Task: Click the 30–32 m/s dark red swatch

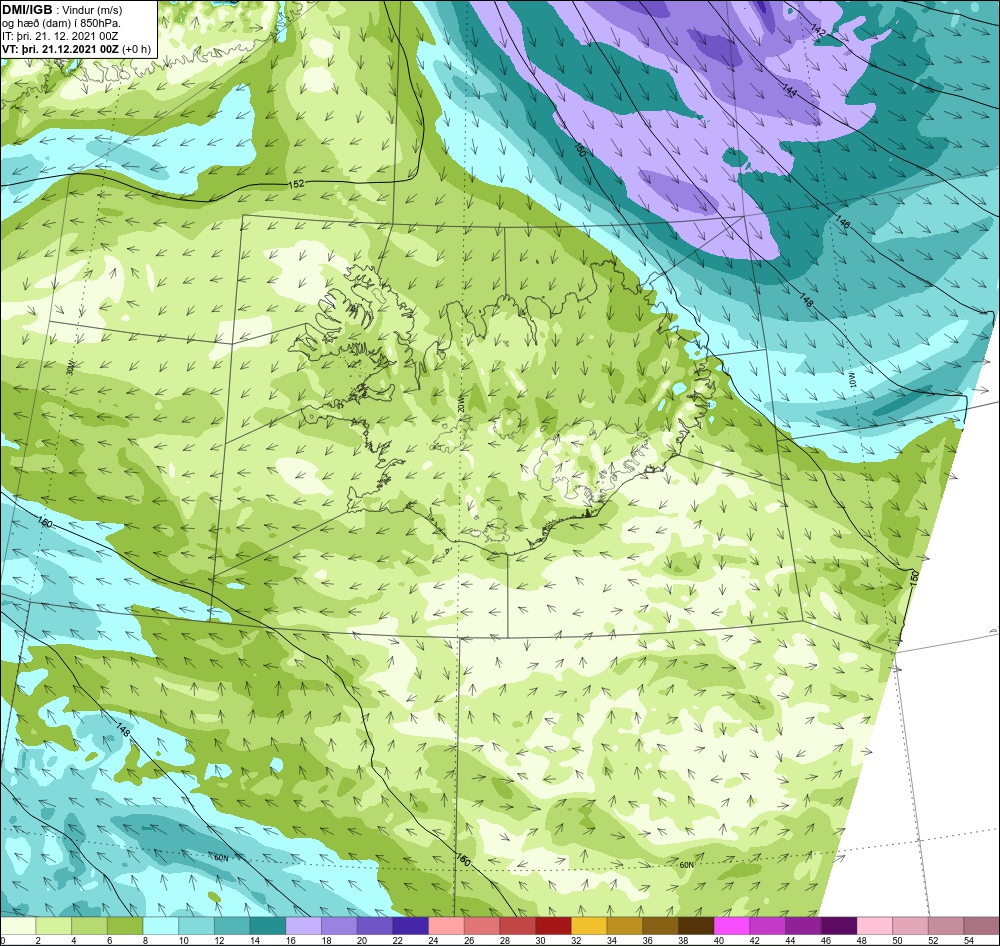Action: click(554, 926)
